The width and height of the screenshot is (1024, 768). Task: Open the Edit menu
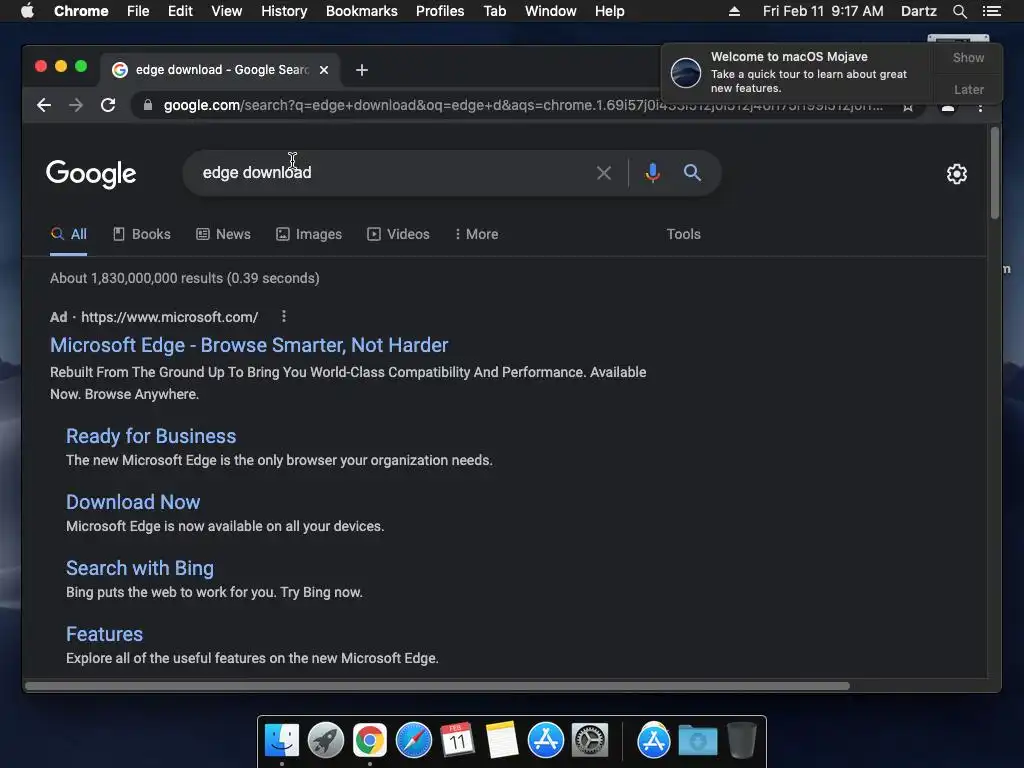pos(180,11)
